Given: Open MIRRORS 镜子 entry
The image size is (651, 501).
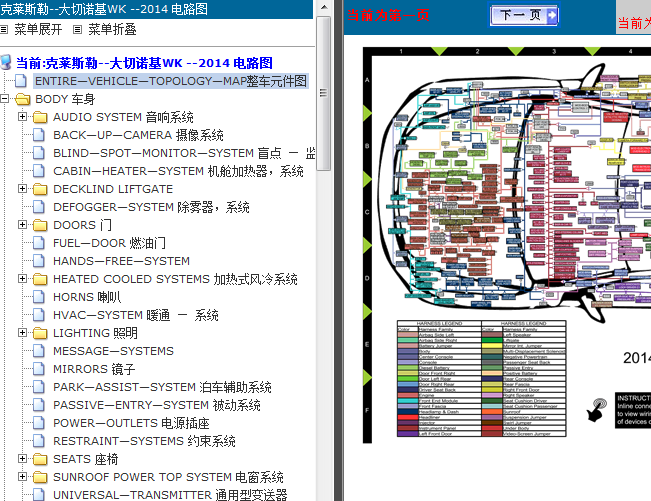Looking at the screenshot, I should (x=94, y=369).
